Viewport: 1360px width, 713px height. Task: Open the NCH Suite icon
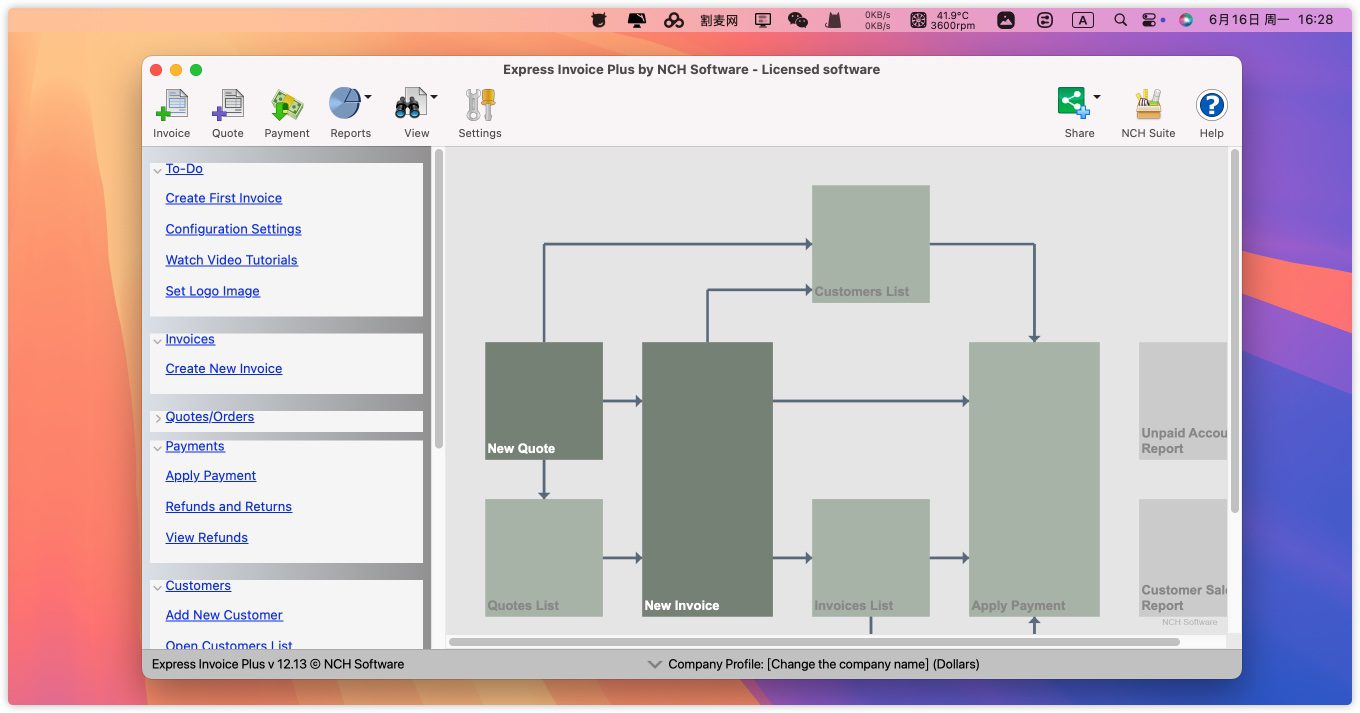click(1148, 106)
